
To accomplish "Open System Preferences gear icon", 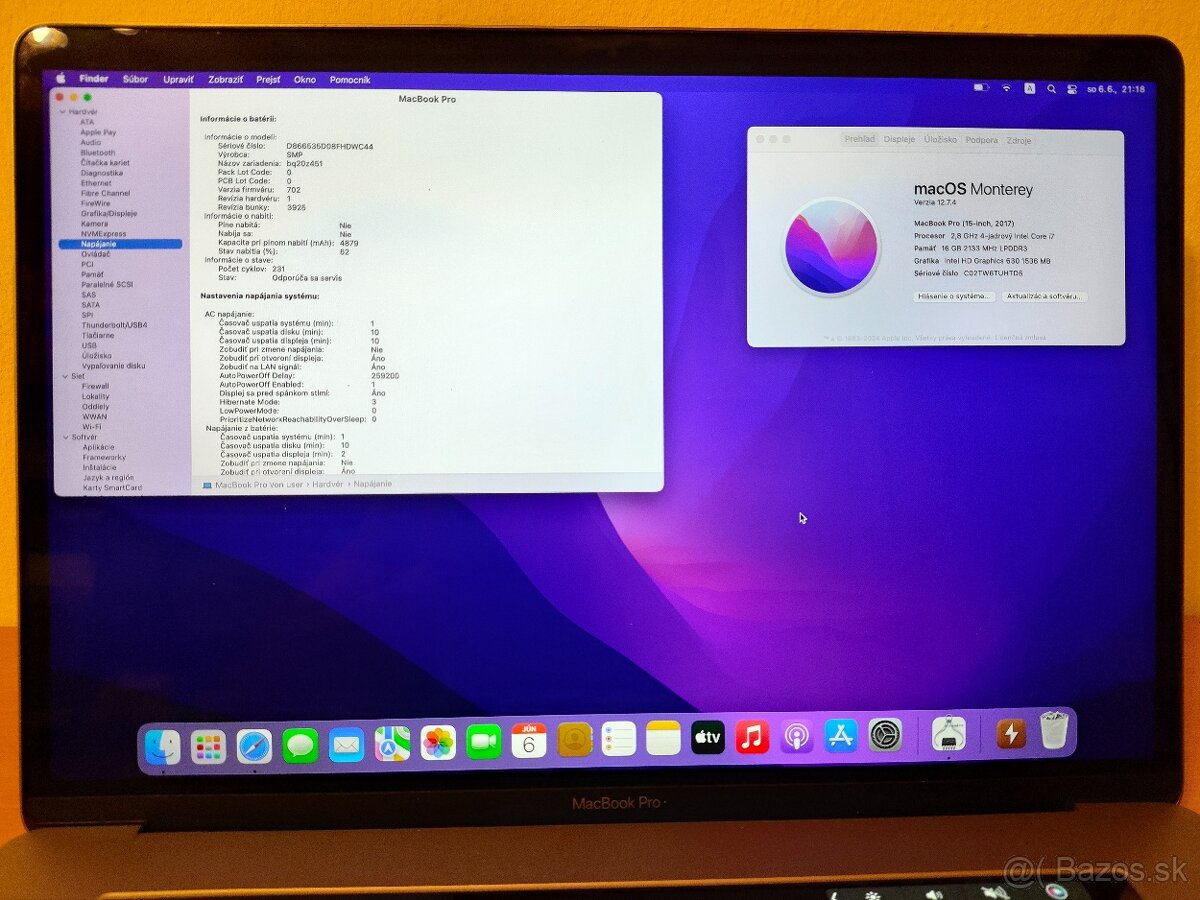I will tap(885, 735).
